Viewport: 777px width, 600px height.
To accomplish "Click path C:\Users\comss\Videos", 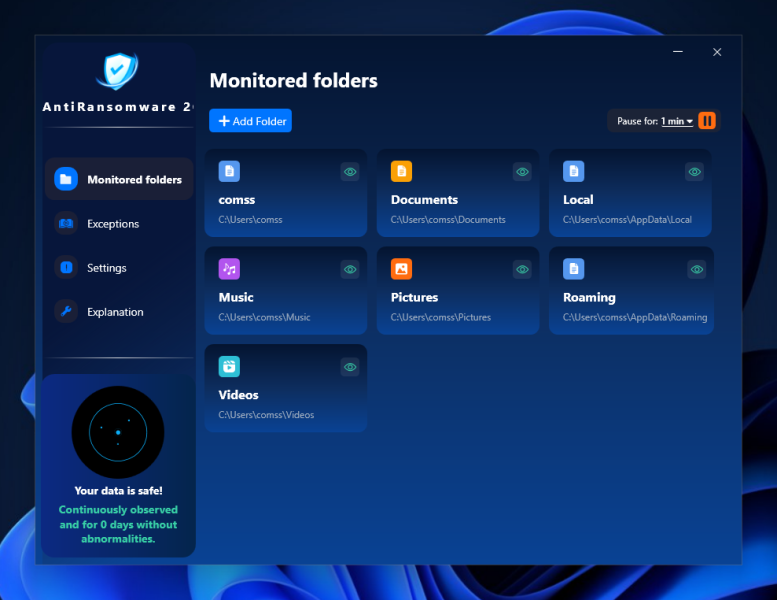I will coord(266,415).
